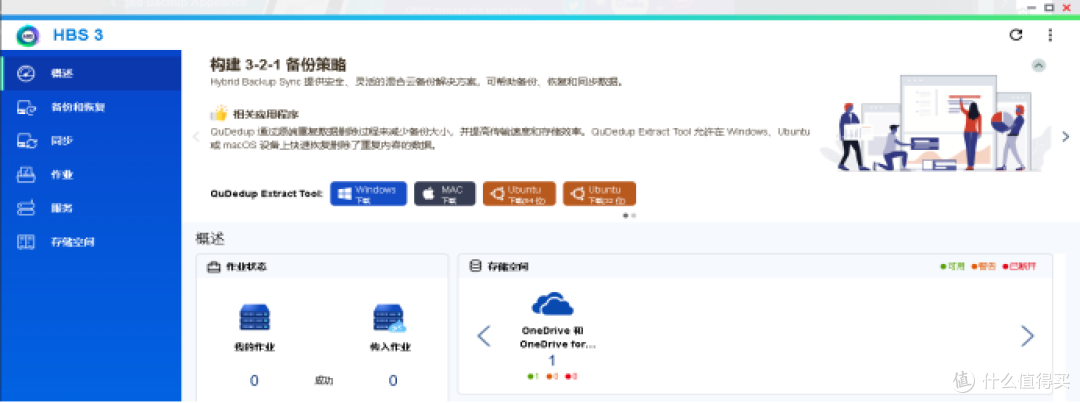Click the OneDrive cloud icon

(x=552, y=303)
